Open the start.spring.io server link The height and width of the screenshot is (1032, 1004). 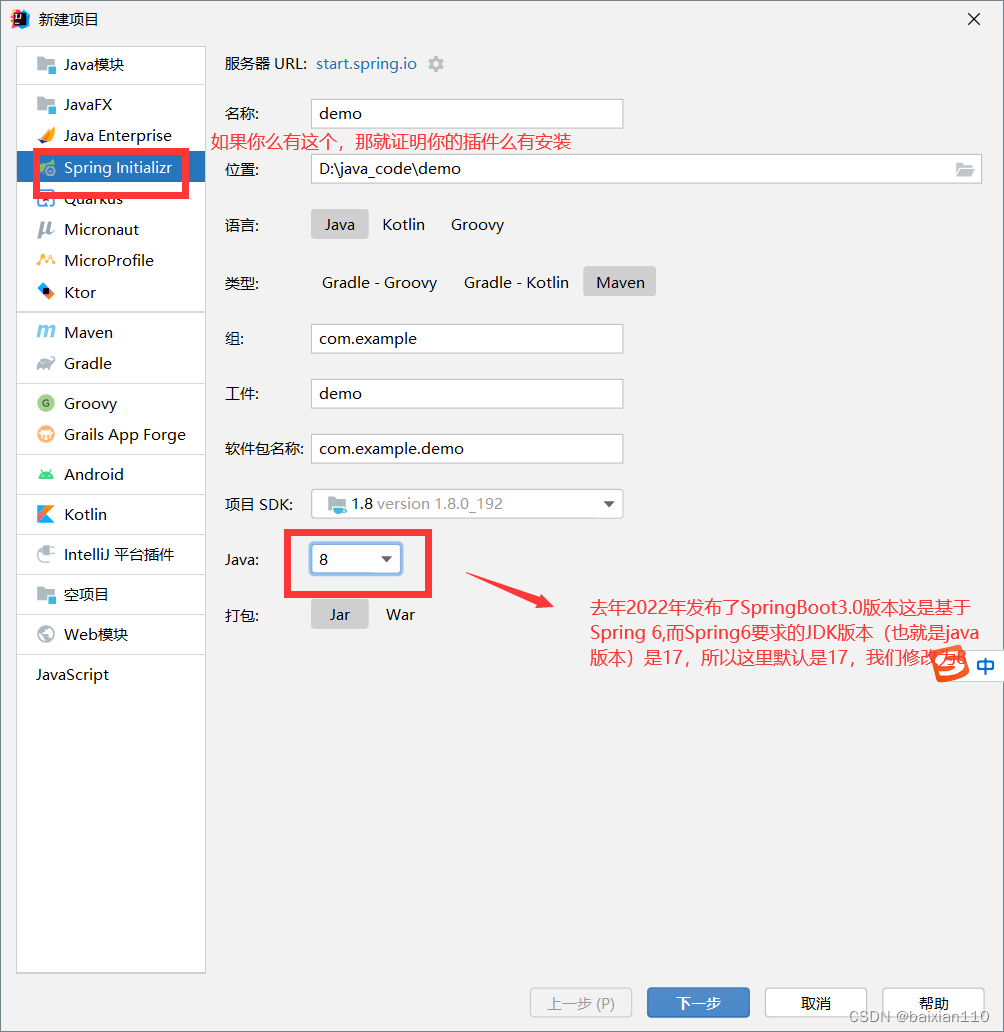click(366, 64)
